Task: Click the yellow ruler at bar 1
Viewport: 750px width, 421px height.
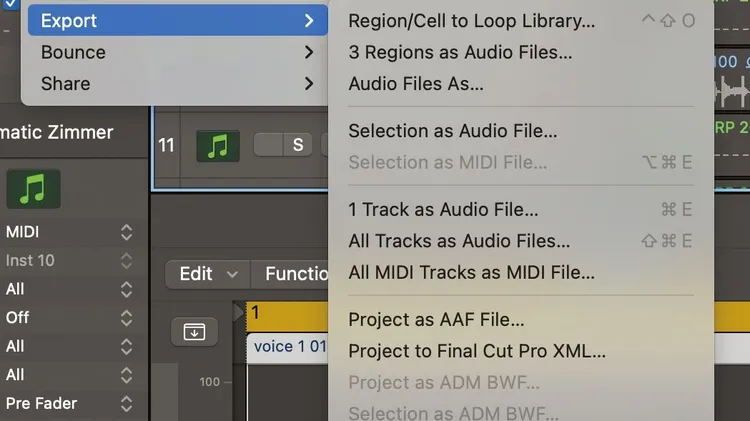Action: point(287,316)
